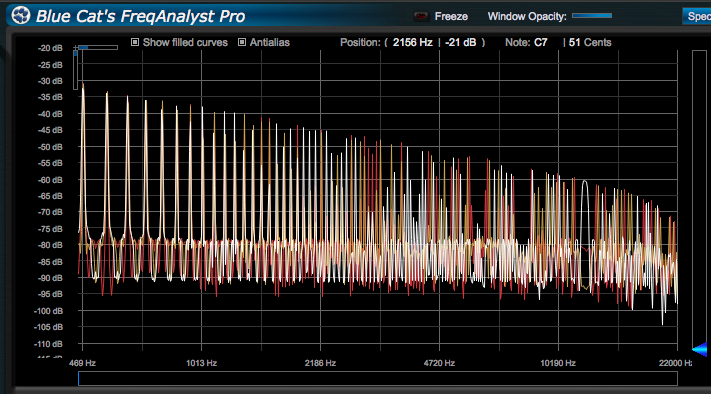Viewport: 711px width, 394px height.
Task: Click the Blue Cat's FreqAnalyst Pro title
Action: tap(141, 16)
